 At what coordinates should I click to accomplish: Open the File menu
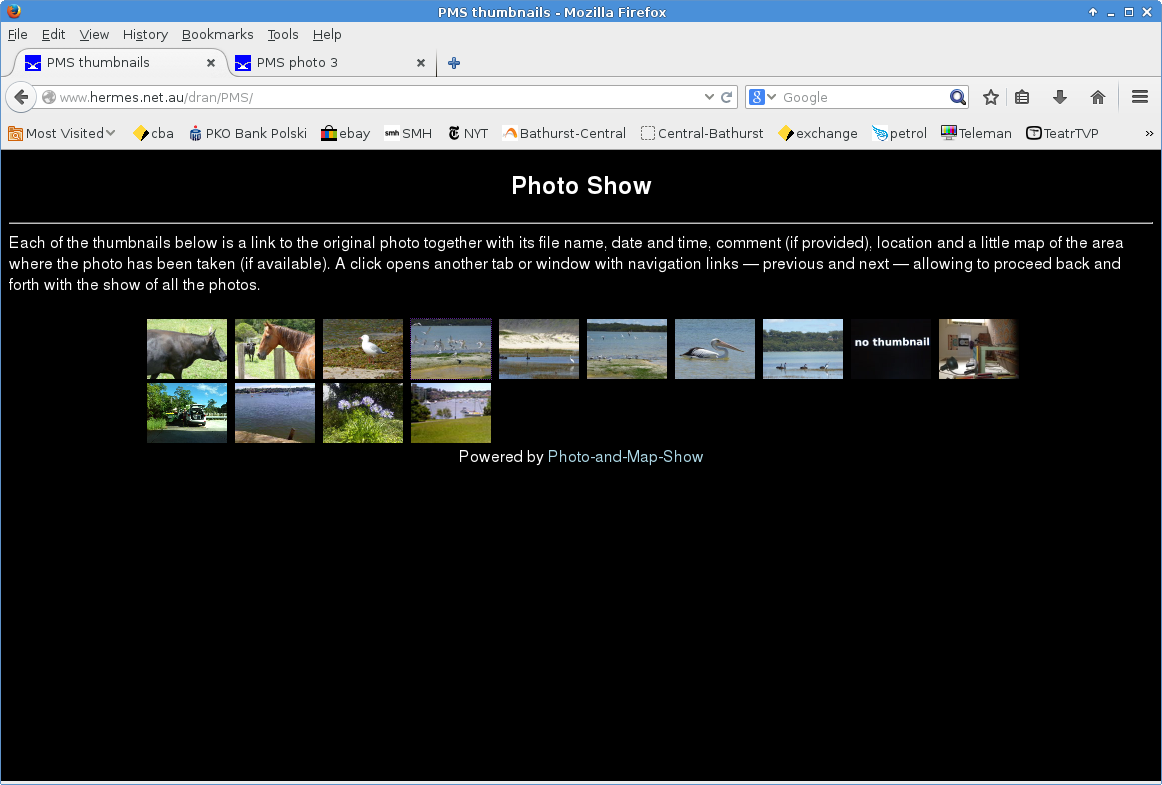click(18, 35)
